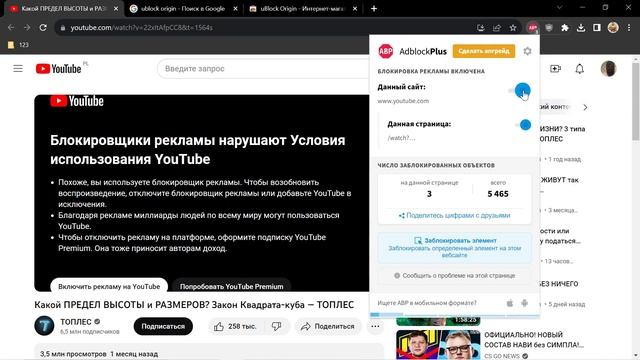This screenshot has height=360, width=640.
Task: Toggle the side panel icon
Action: coord(597,28)
